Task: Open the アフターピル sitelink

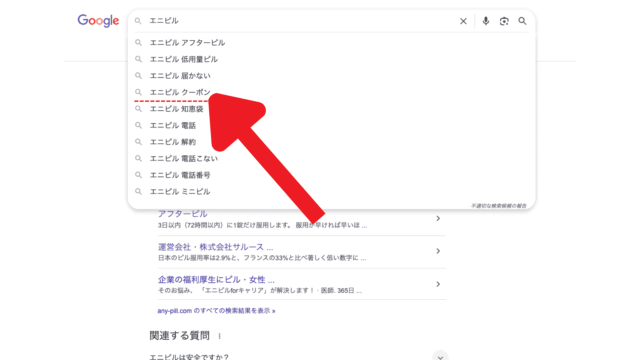Action: (x=182, y=213)
